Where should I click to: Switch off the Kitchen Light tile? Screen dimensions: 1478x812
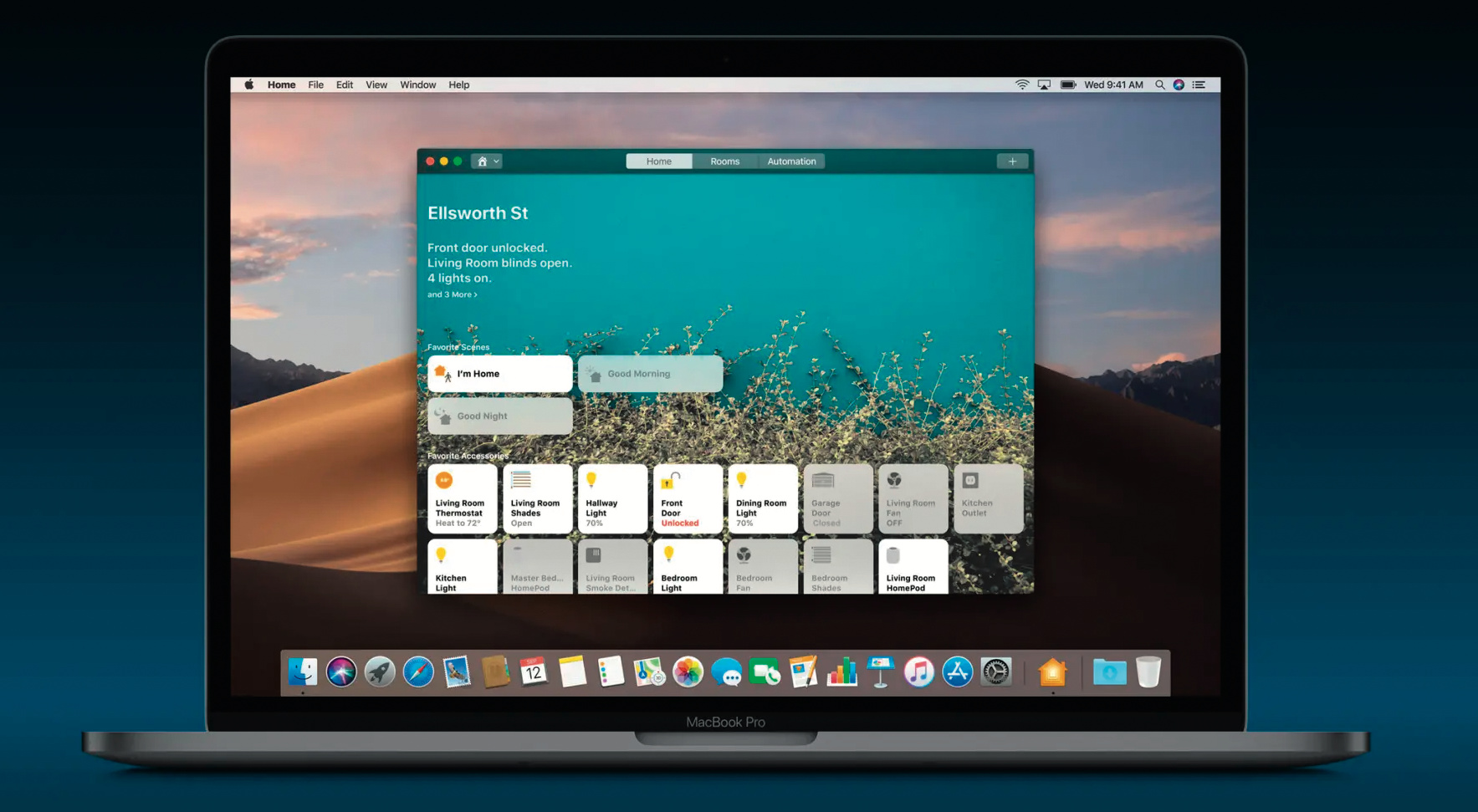pyautogui.click(x=462, y=567)
